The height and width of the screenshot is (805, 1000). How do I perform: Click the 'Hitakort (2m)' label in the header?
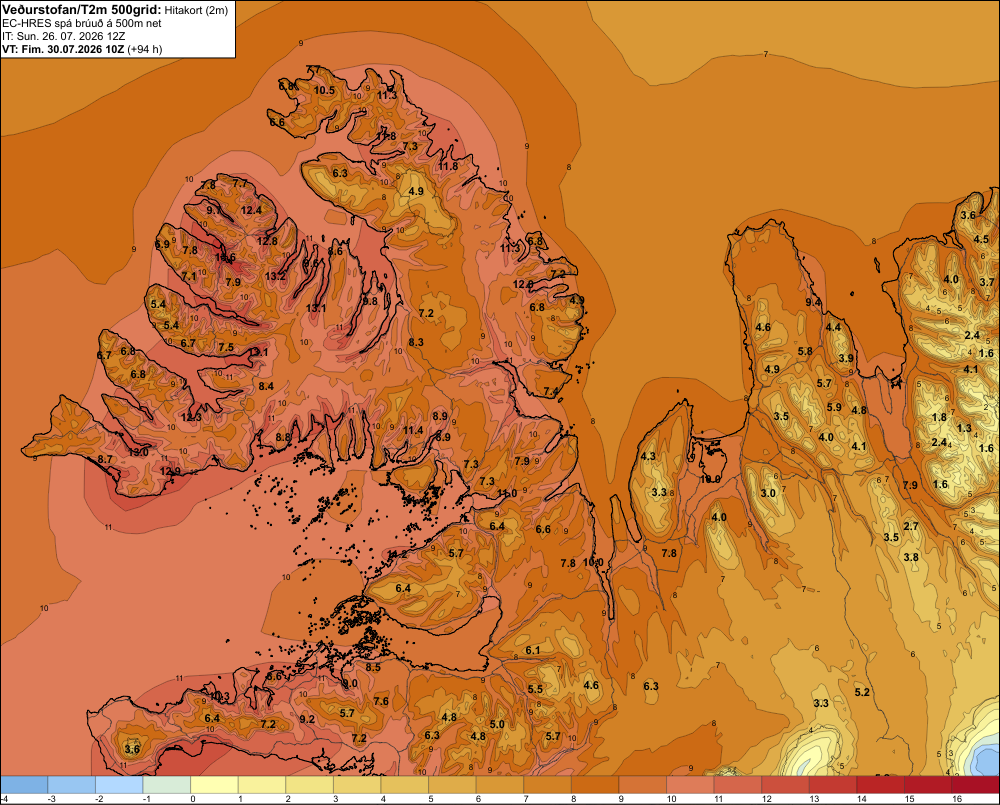click(x=196, y=10)
